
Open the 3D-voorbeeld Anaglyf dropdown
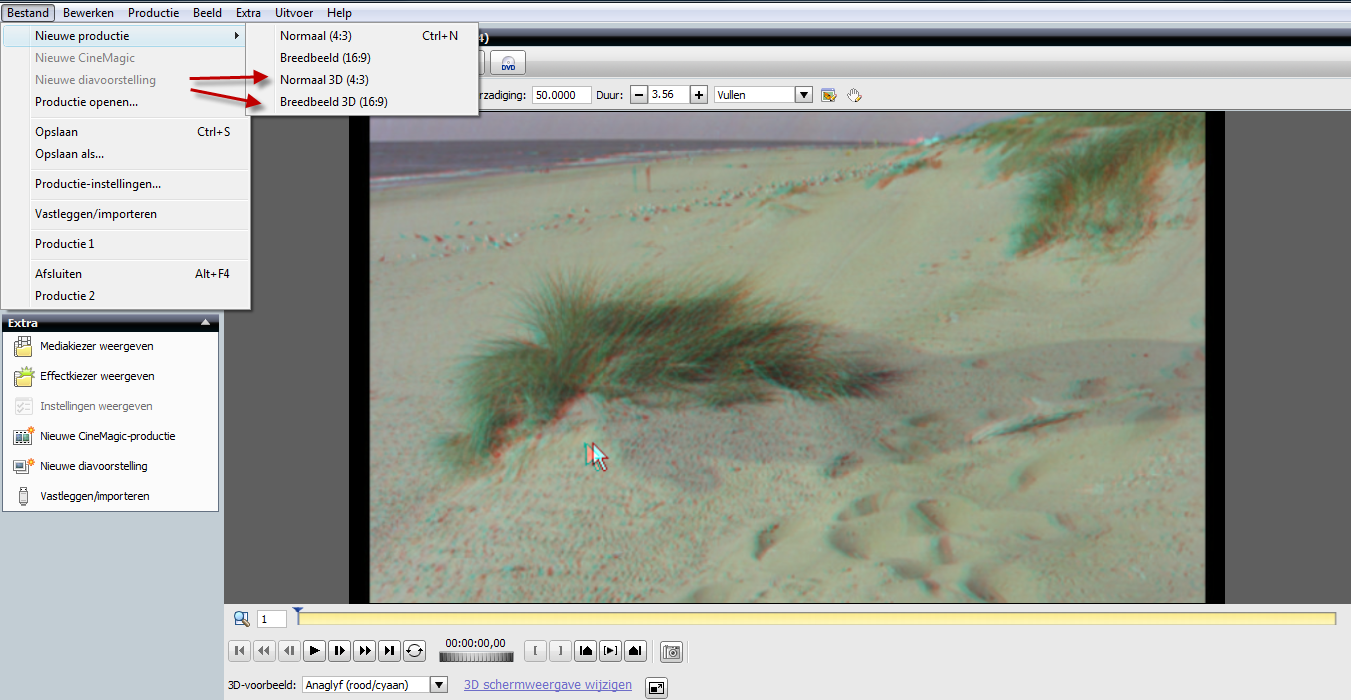coord(438,685)
